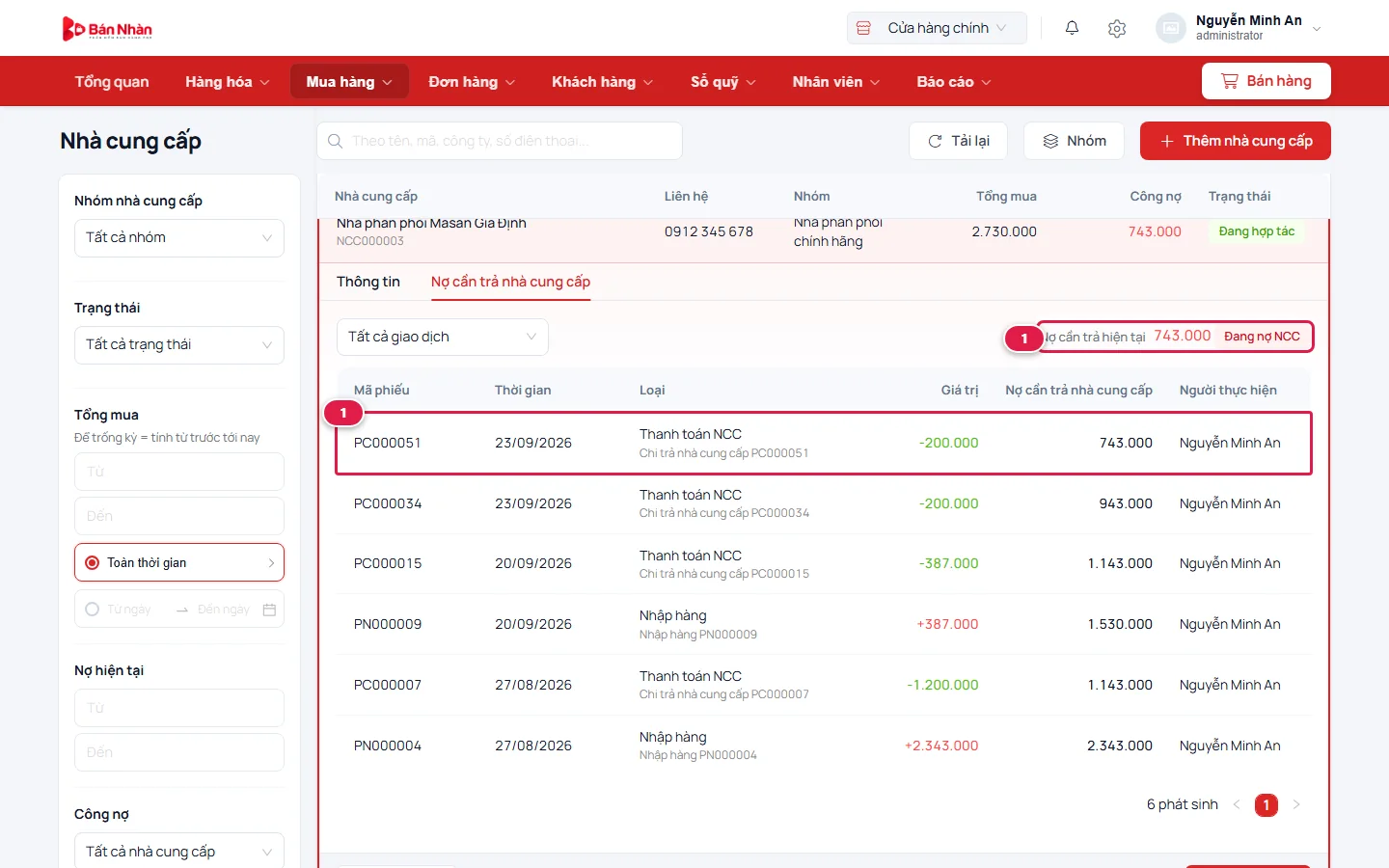Click the Tải lại reload button
Viewport: 1389px width, 868px height.
click(958, 141)
